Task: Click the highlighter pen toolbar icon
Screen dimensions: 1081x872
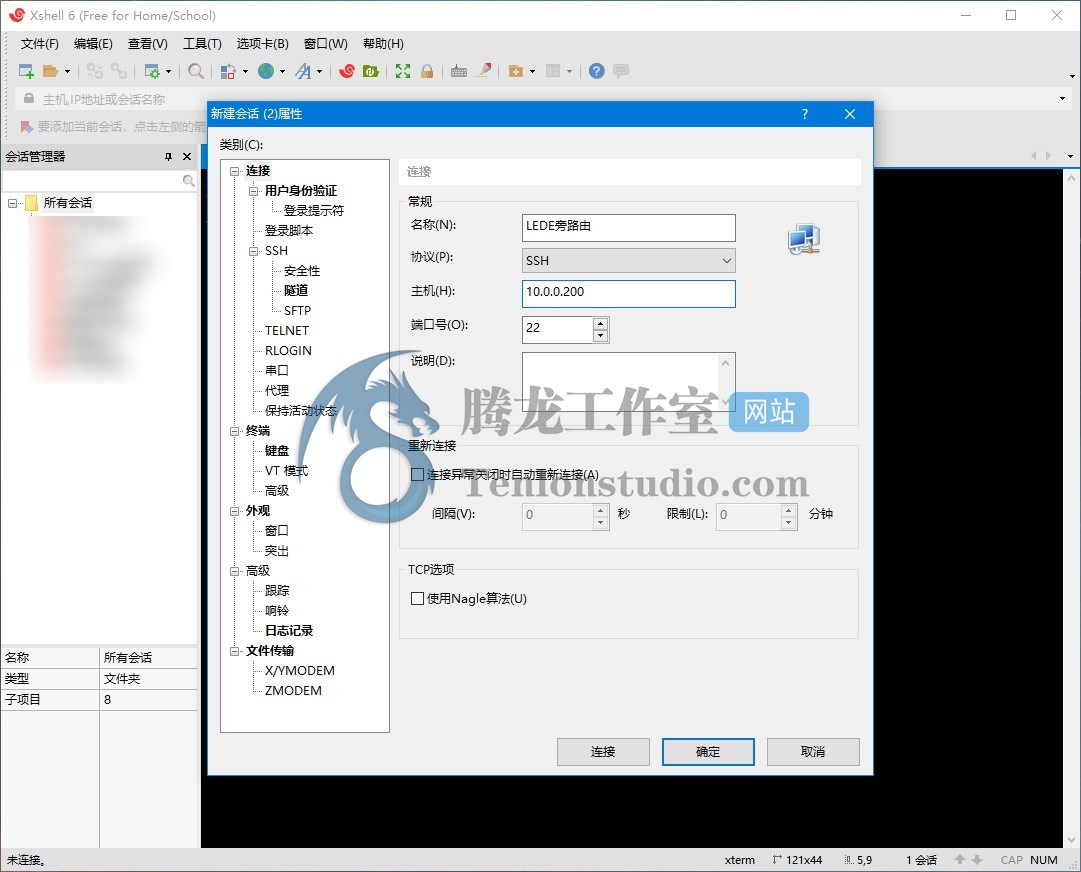Action: (484, 70)
